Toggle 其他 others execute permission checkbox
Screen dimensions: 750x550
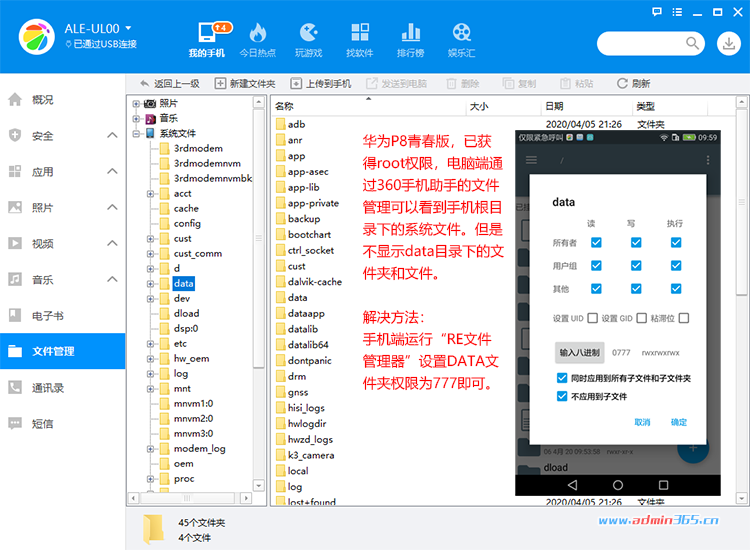click(x=676, y=288)
